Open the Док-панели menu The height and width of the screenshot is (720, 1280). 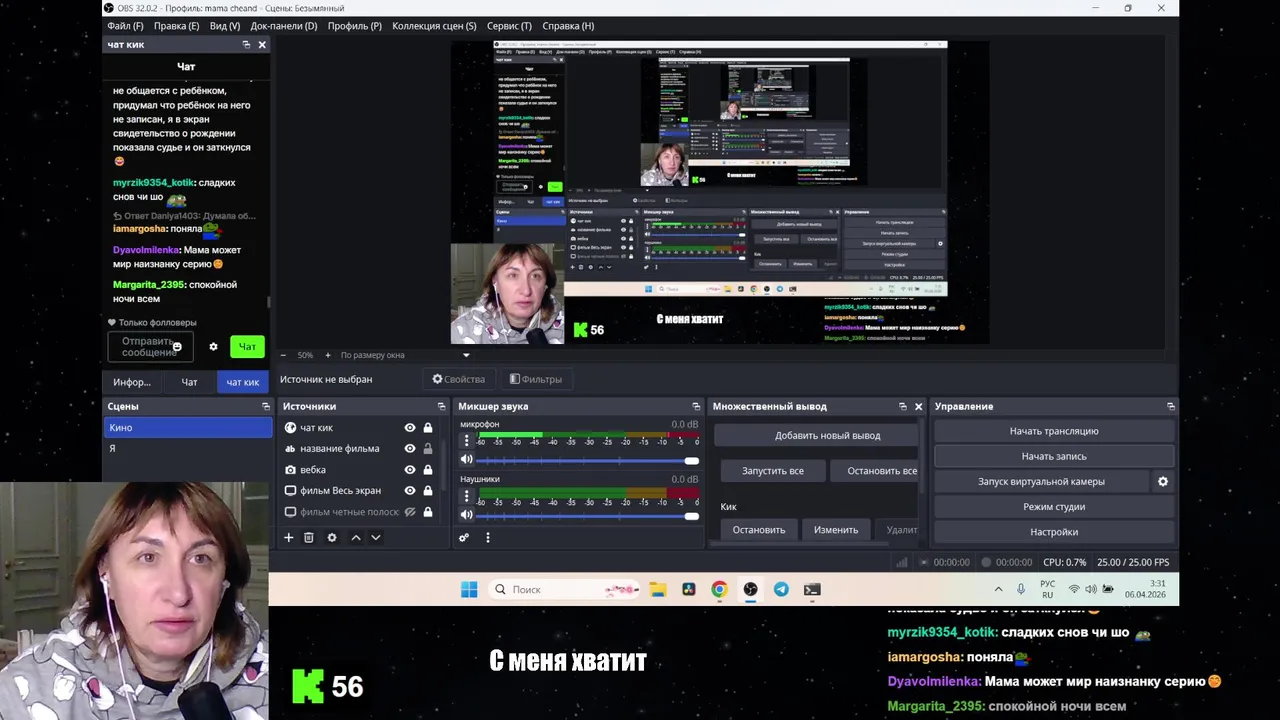(284, 26)
